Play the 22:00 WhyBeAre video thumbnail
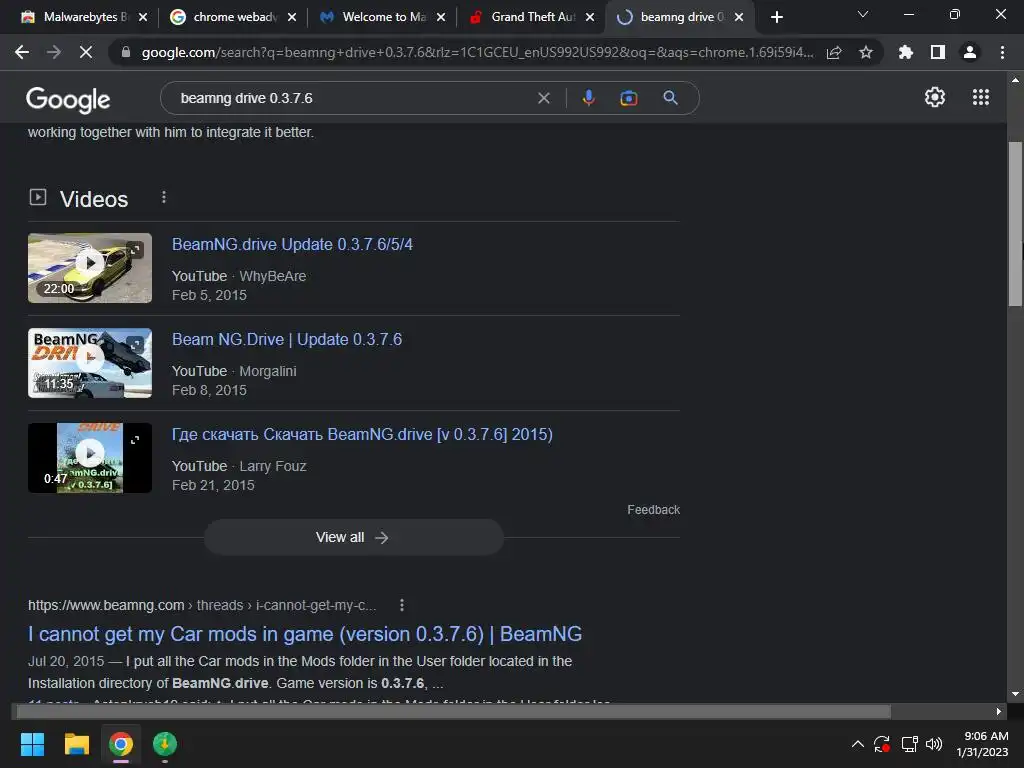Screen dimensions: 1024x768 (89, 268)
